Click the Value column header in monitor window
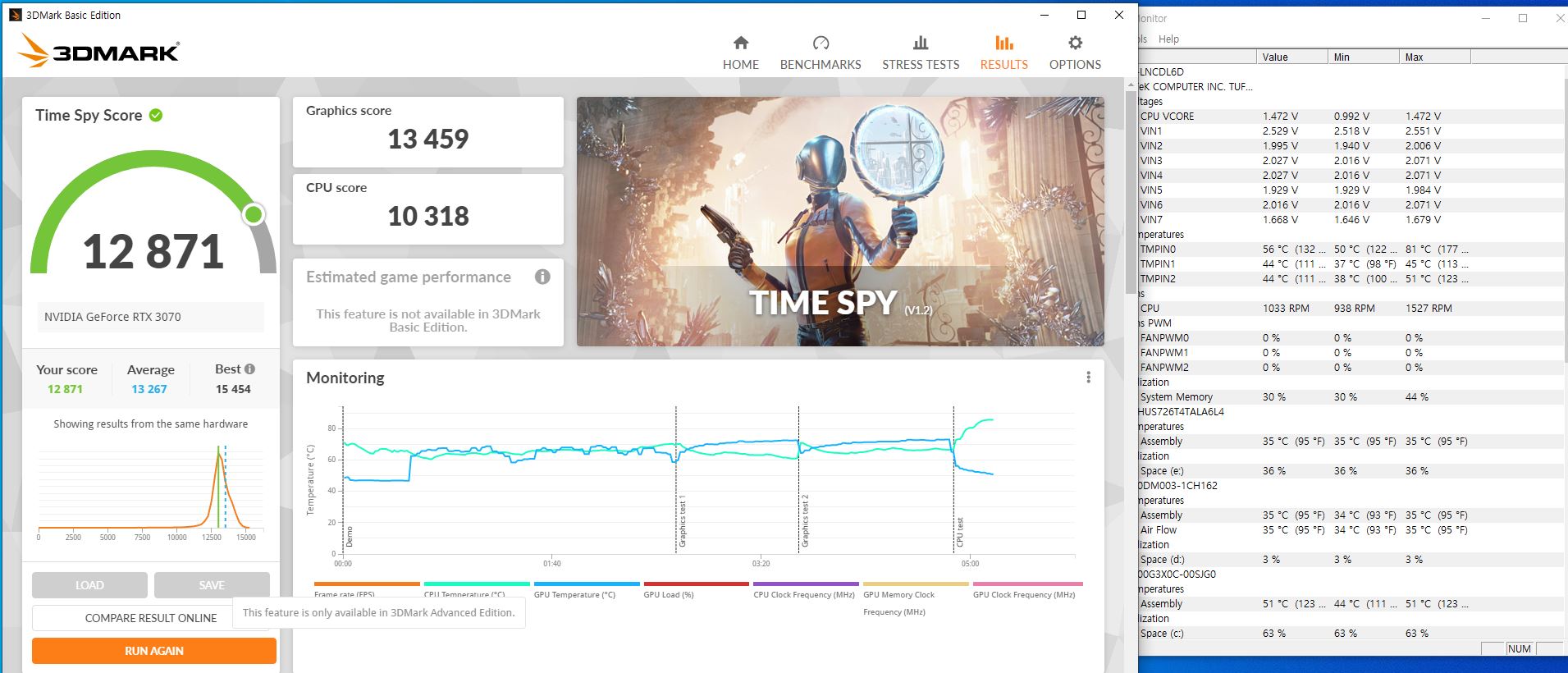 pos(1291,57)
